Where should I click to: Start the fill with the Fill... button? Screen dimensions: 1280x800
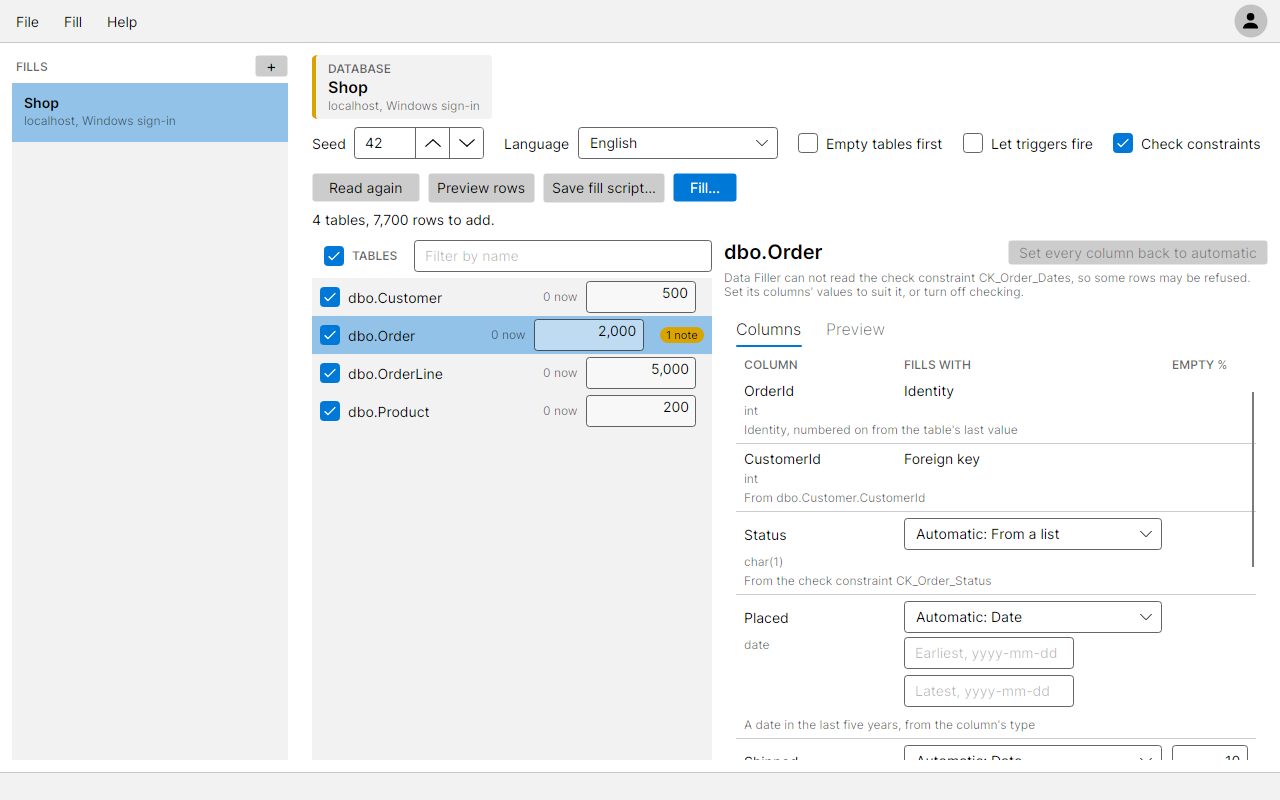point(705,188)
